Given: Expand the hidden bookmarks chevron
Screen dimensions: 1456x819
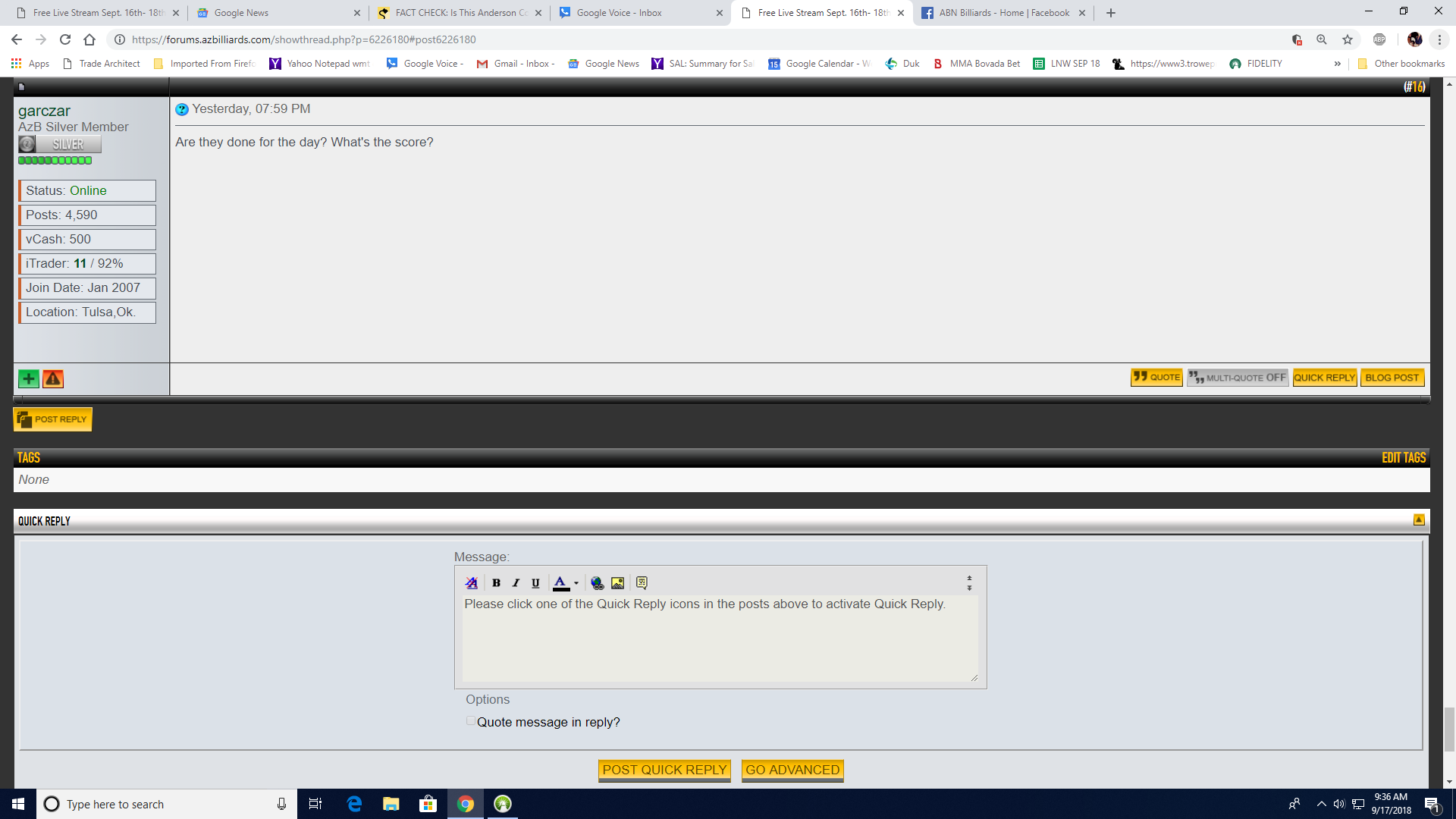Looking at the screenshot, I should tap(1337, 64).
